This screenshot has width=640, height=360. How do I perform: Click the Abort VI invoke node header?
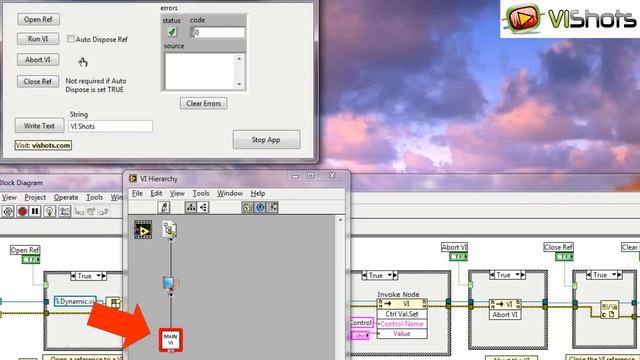point(505,304)
